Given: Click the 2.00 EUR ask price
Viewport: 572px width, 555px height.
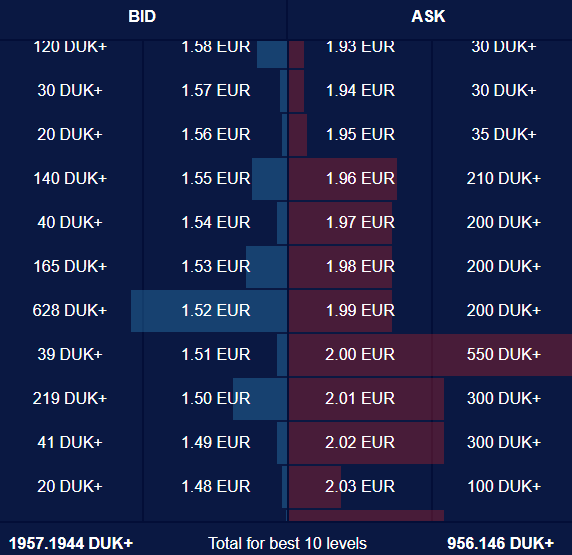Looking at the screenshot, I should (x=360, y=355).
